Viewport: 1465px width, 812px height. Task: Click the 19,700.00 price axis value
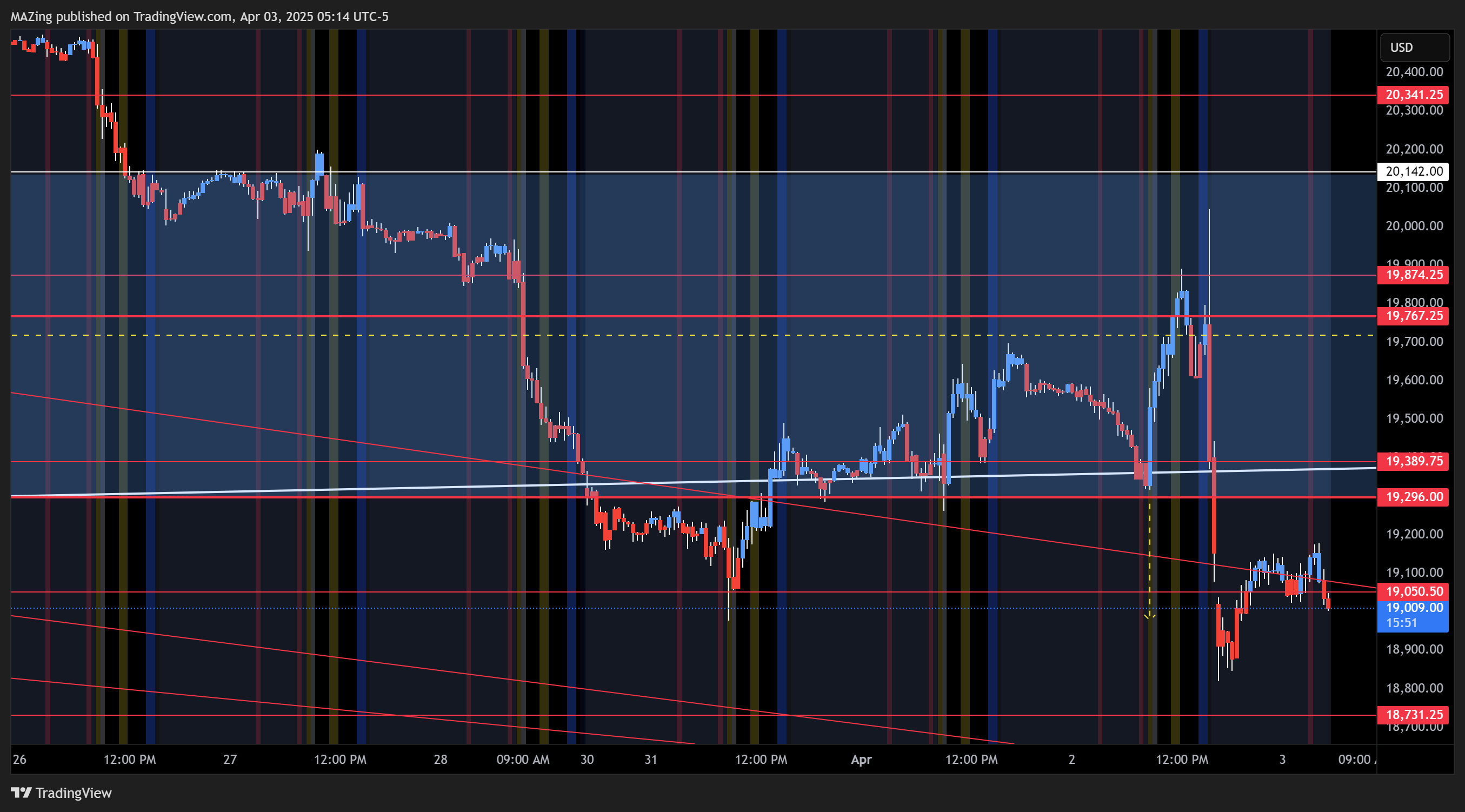(1414, 341)
